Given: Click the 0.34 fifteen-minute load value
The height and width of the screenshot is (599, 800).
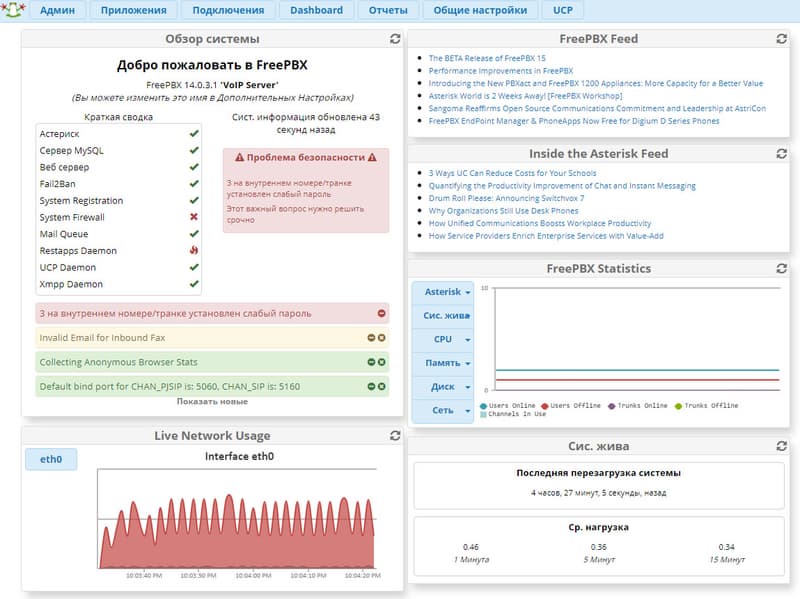Looking at the screenshot, I should (x=727, y=547).
